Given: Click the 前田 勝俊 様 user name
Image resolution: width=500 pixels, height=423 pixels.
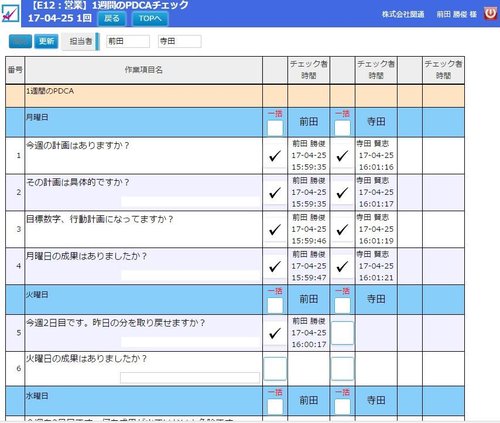Looking at the screenshot, I should [x=457, y=14].
